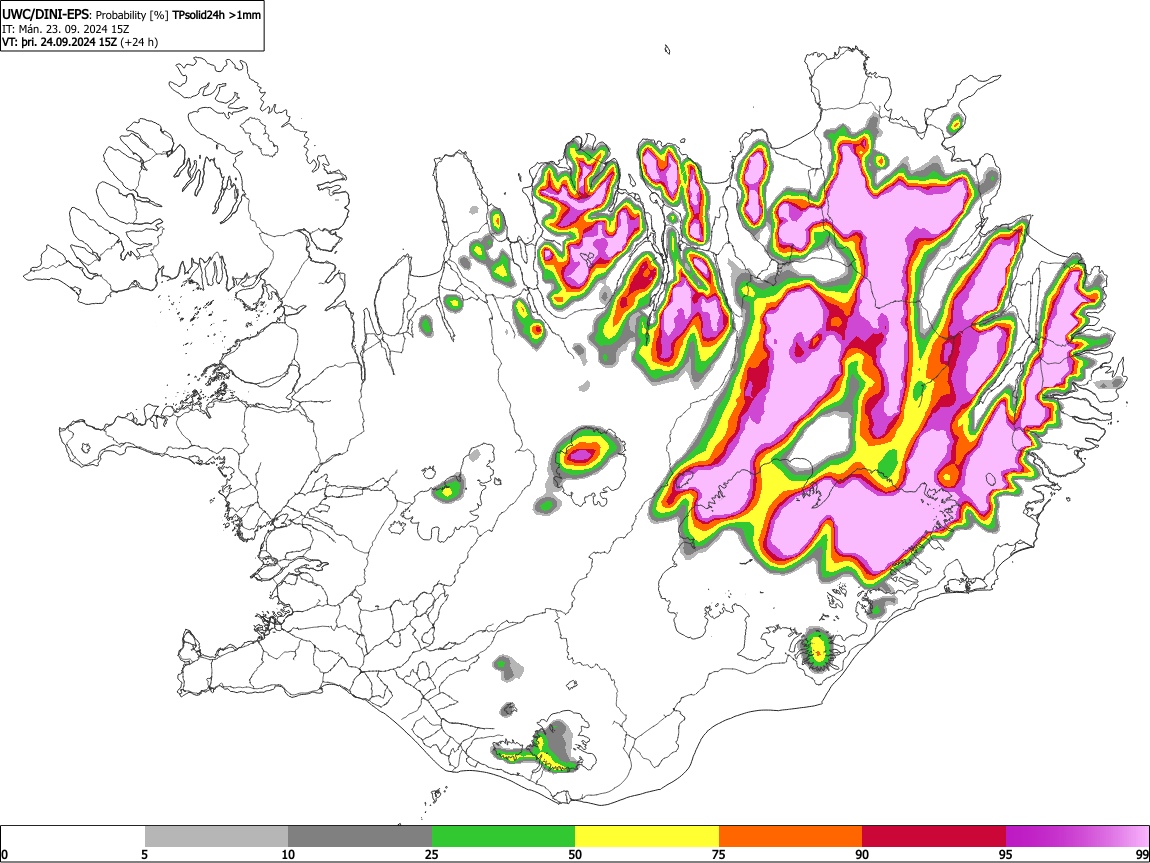
Task: Click the white 0–5% legend swatch
Action: (x=73, y=837)
